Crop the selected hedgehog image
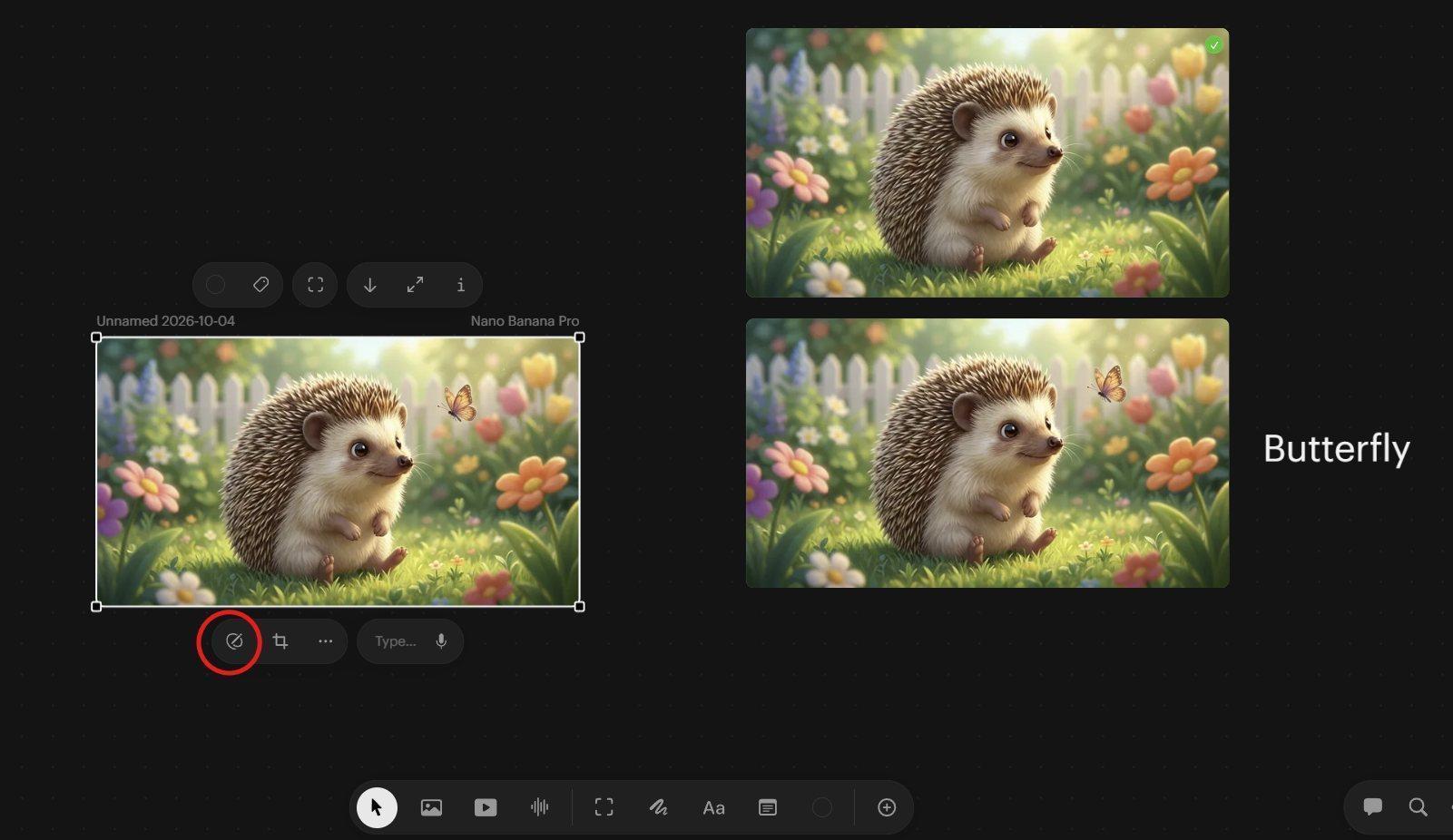Screen dimensions: 1453x840 (x=280, y=641)
